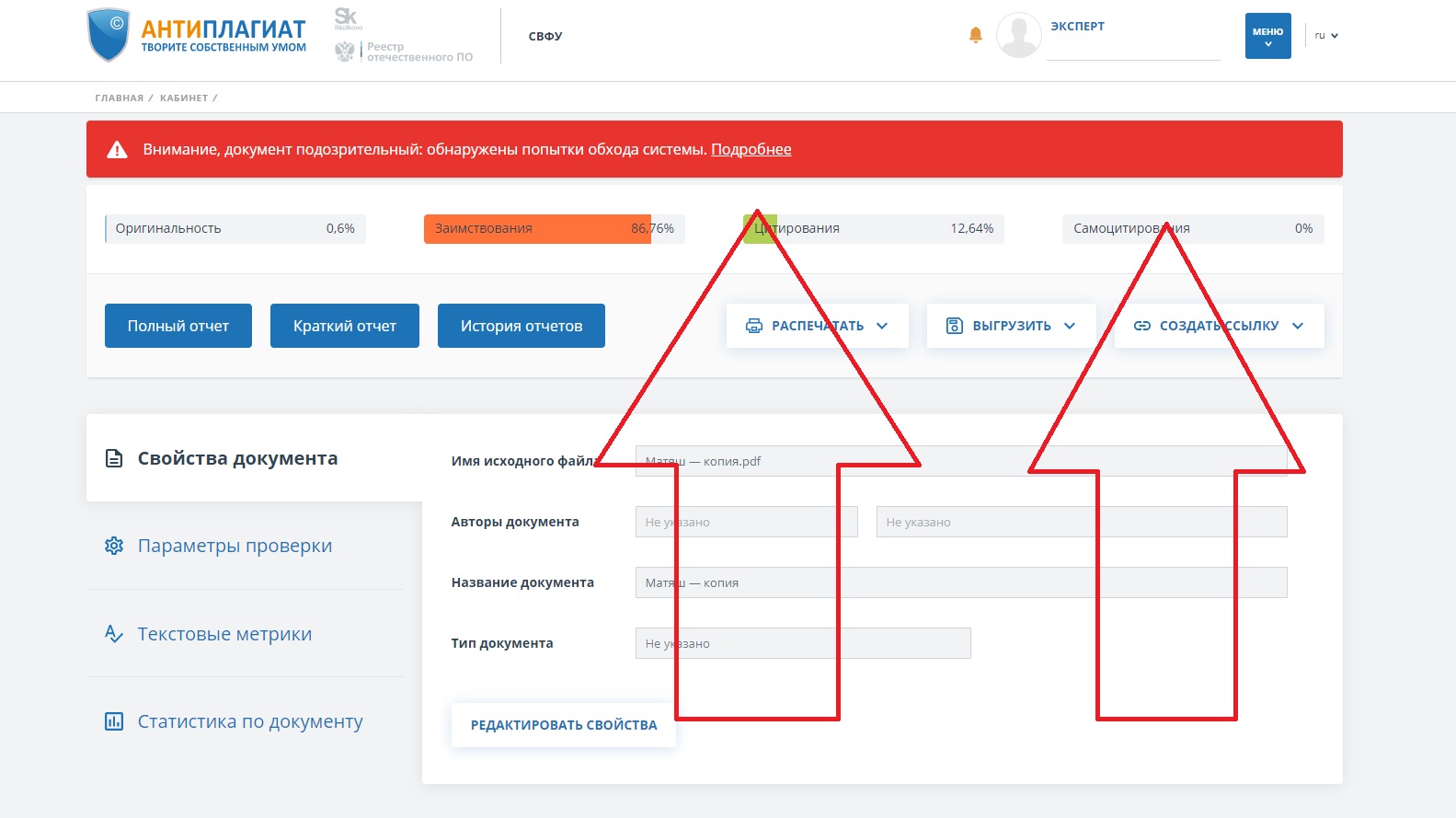This screenshot has width=1456, height=818.
Task: Click the Название документа field
Action: coord(961,582)
